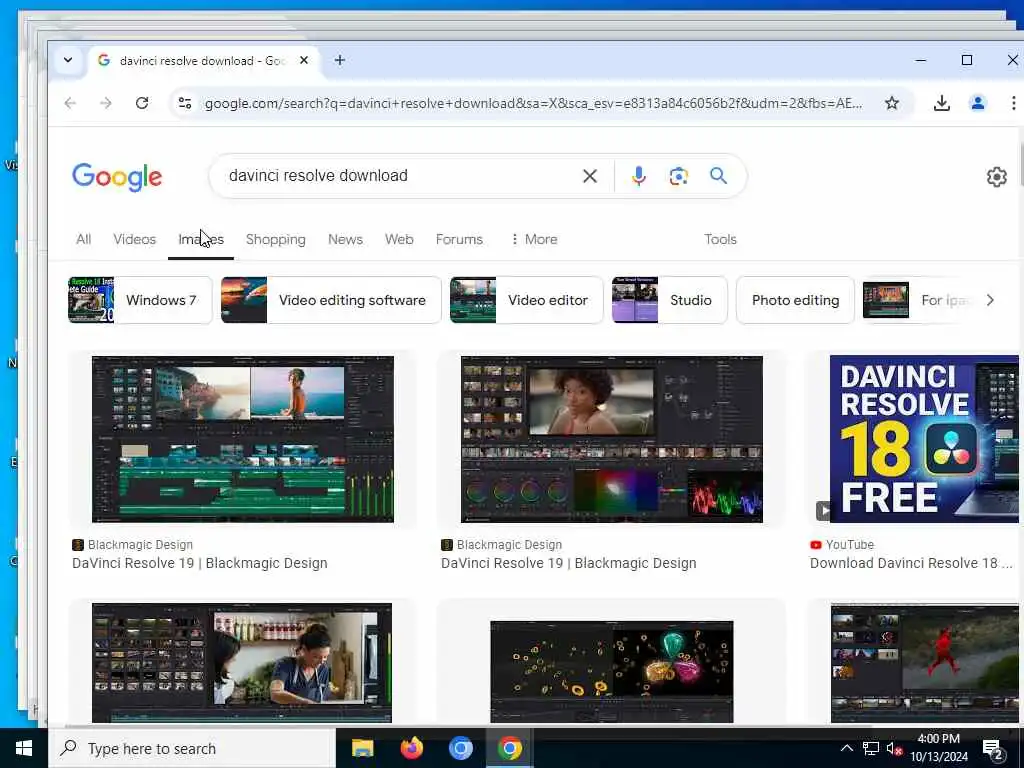The height and width of the screenshot is (768, 1024).
Task: Show more filter chips with right chevron
Action: (990, 300)
